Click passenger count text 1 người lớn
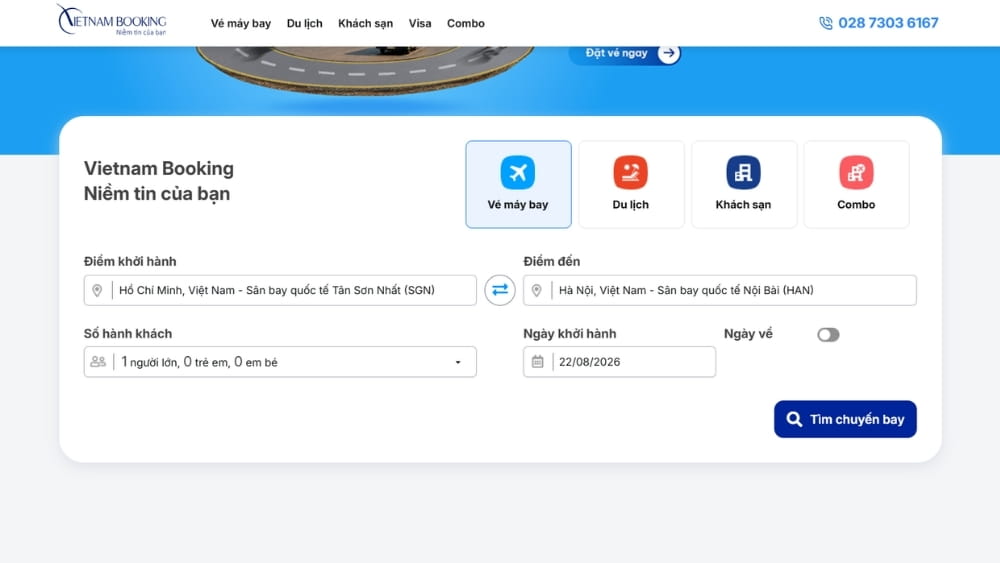The width and height of the screenshot is (1000, 563). pyautogui.click(x=149, y=362)
